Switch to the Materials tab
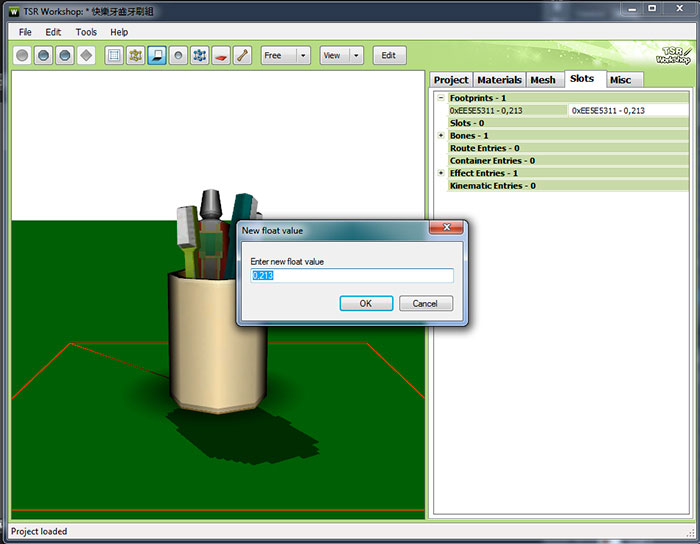 tap(499, 80)
